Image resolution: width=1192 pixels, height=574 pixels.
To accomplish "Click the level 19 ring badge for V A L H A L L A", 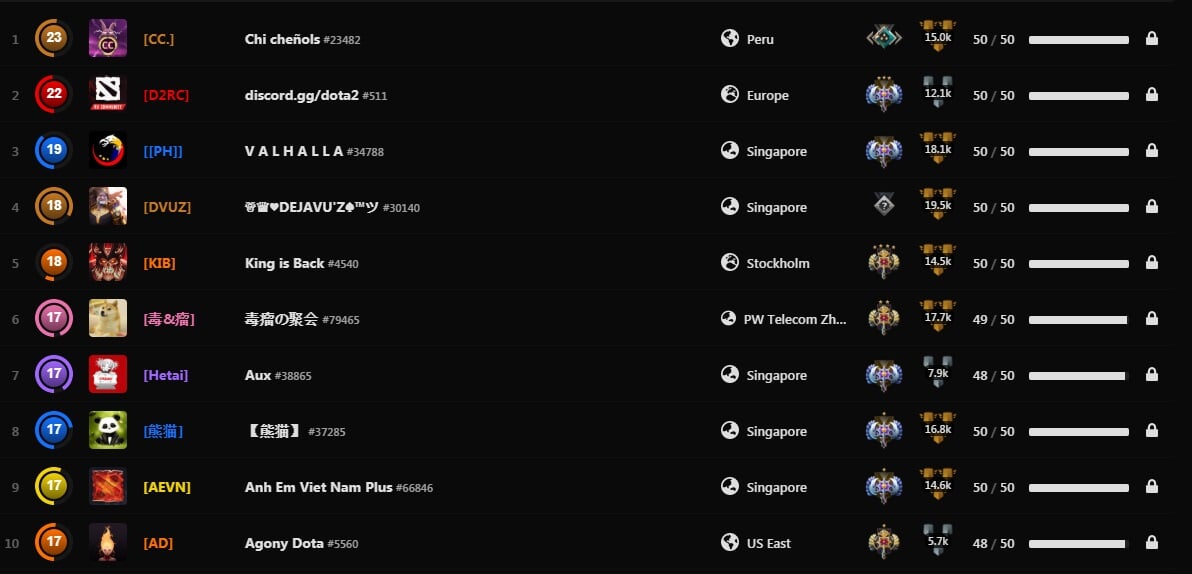I will (54, 151).
